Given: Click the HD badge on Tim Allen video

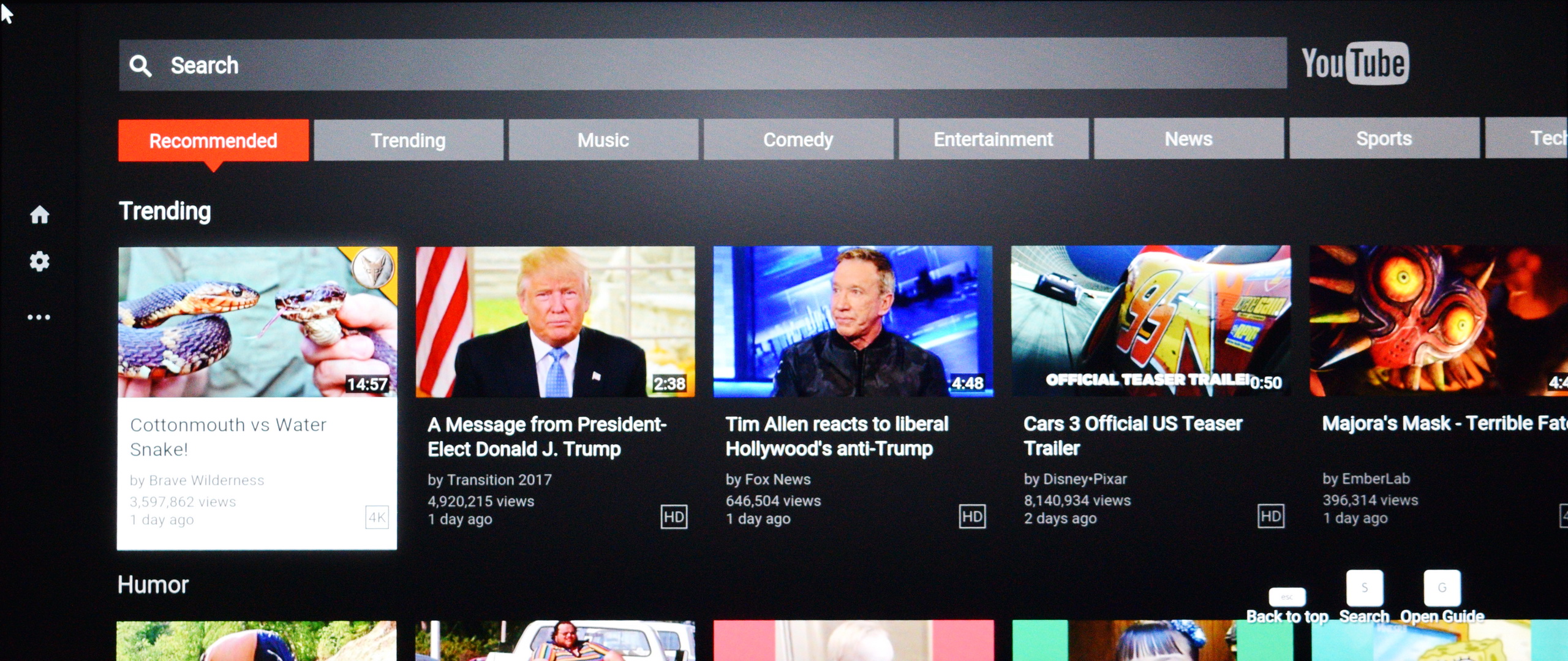Looking at the screenshot, I should [x=972, y=516].
